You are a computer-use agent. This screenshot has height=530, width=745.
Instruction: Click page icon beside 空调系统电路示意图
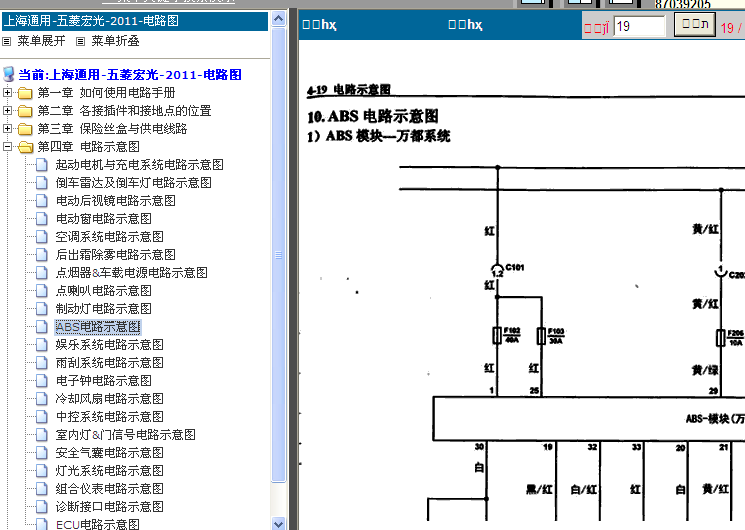pos(42,237)
